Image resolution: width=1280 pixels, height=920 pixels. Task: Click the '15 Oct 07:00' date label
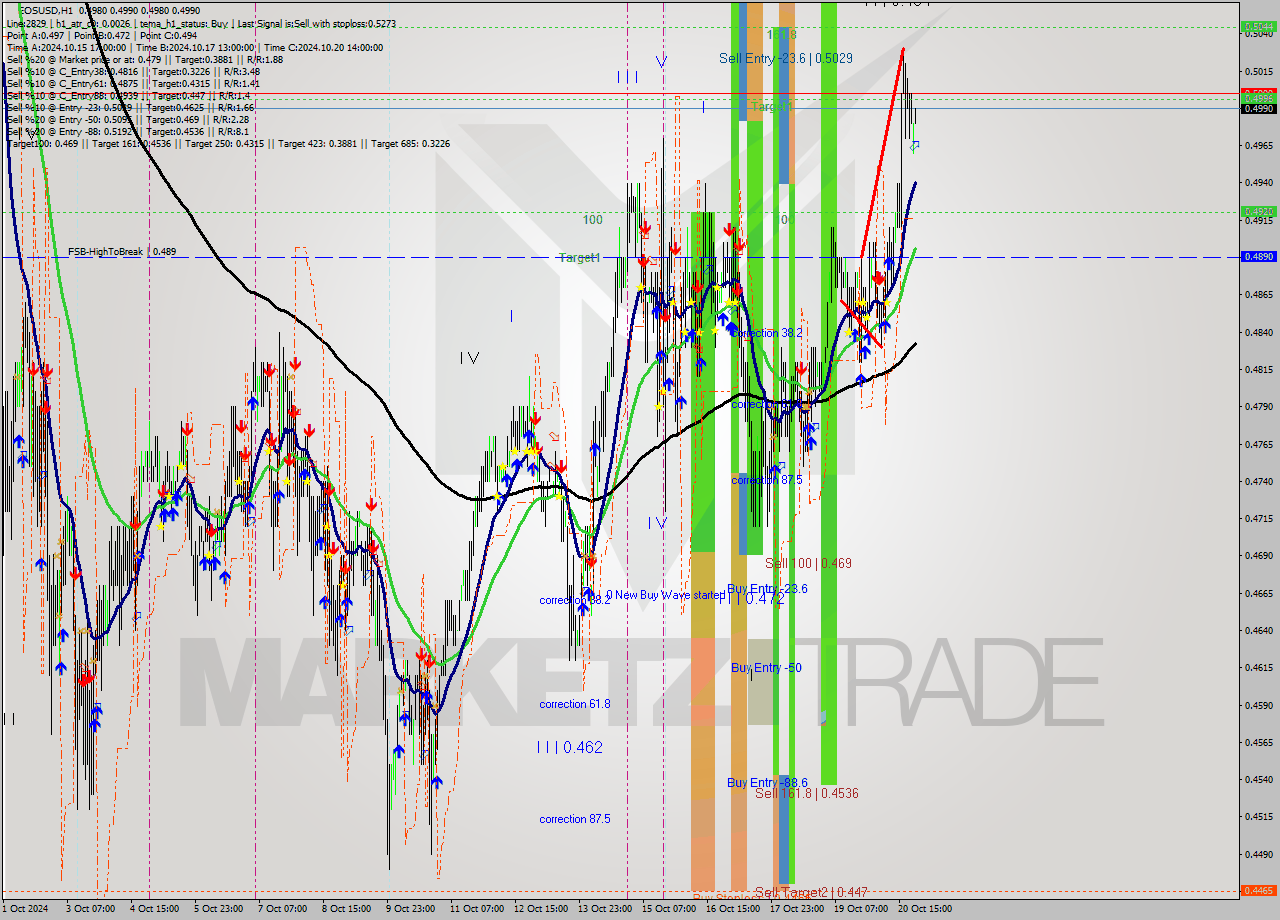(669, 909)
